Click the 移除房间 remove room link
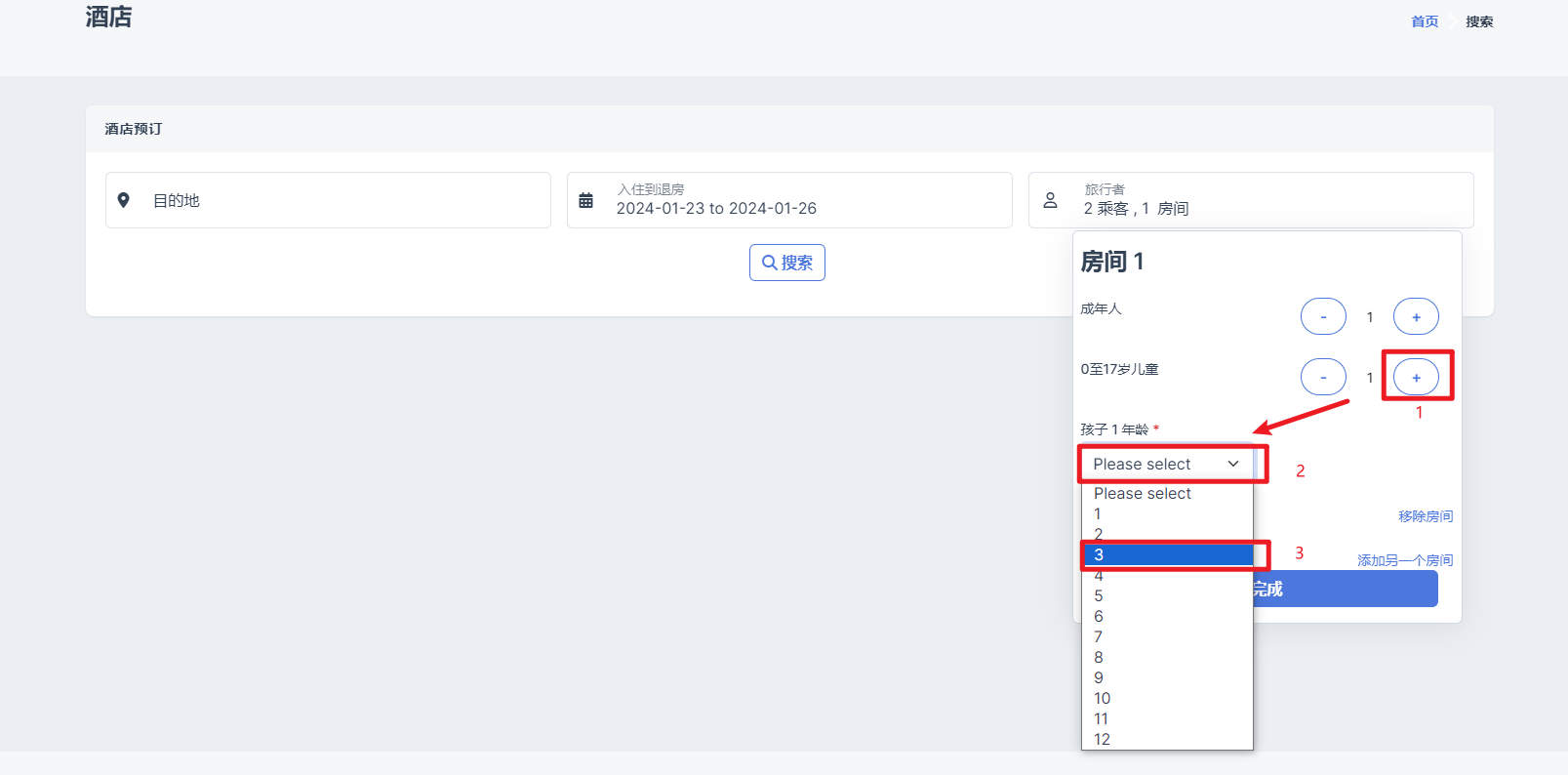The height and width of the screenshot is (775, 1568). [x=1425, y=516]
